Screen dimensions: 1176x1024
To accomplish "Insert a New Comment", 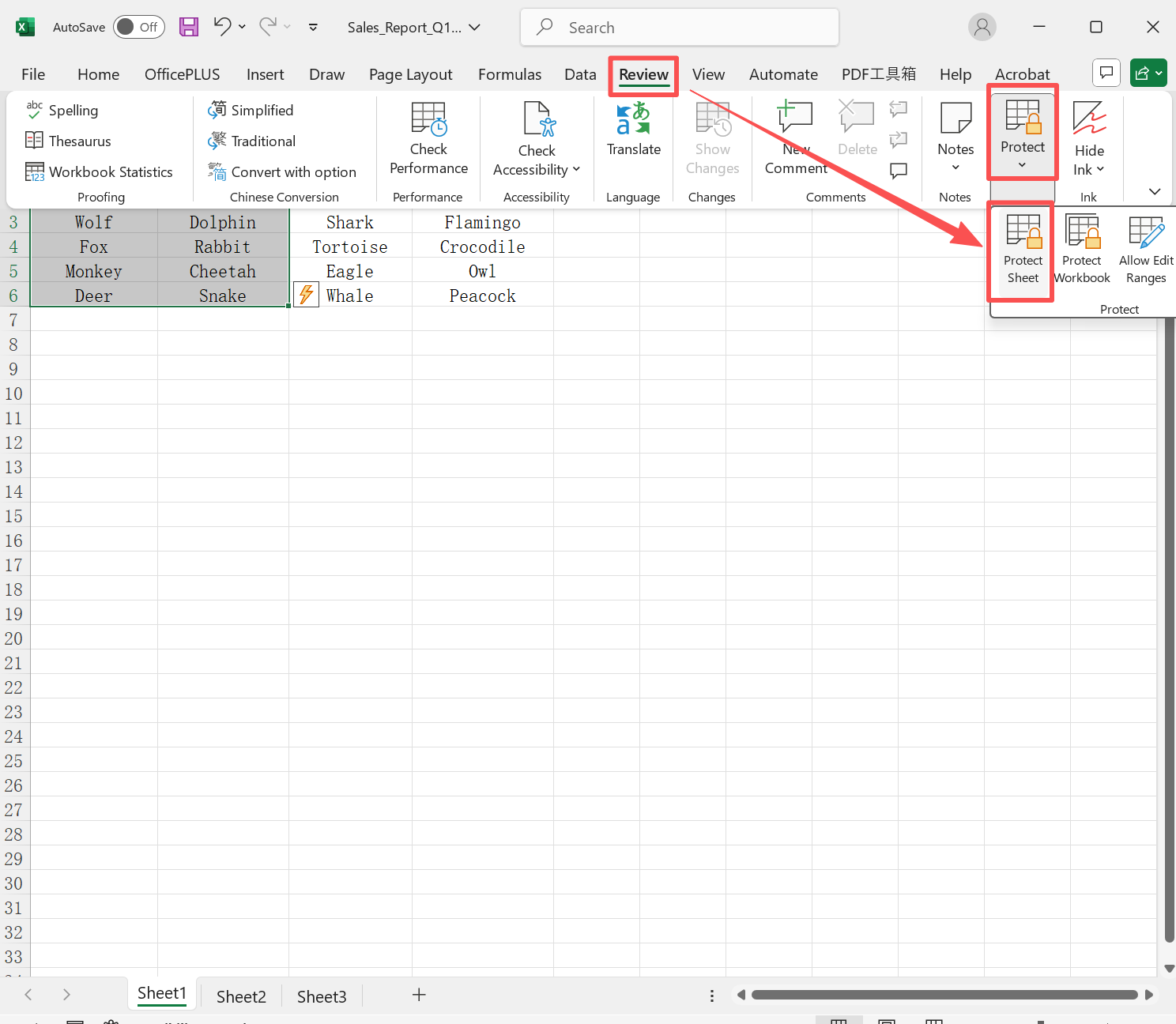I will pos(795,138).
